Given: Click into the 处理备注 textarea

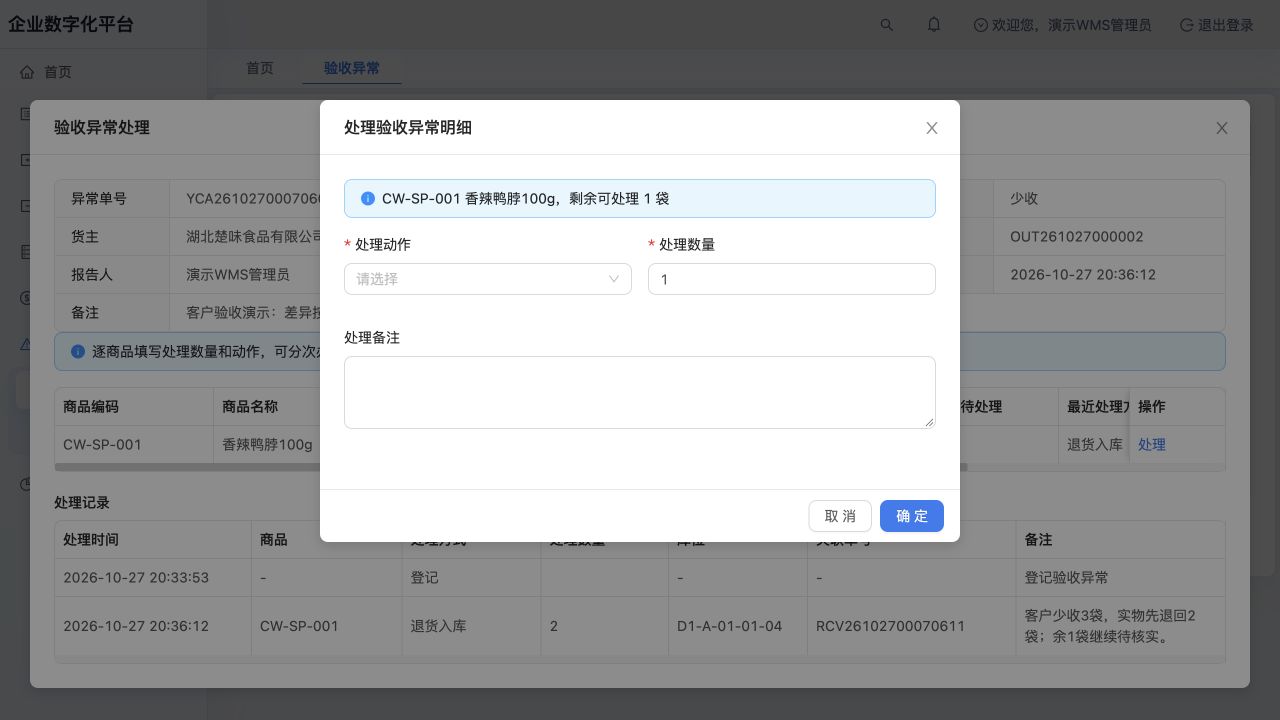Looking at the screenshot, I should tap(640, 392).
